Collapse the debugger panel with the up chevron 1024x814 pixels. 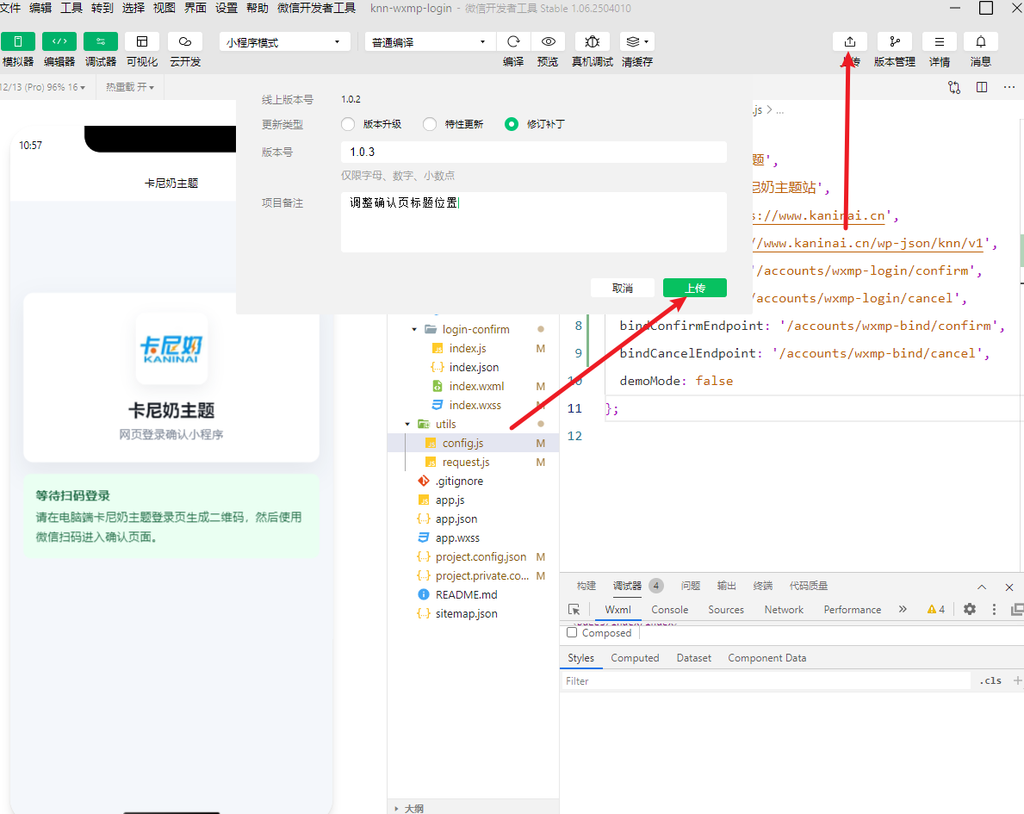pyautogui.click(x=982, y=587)
